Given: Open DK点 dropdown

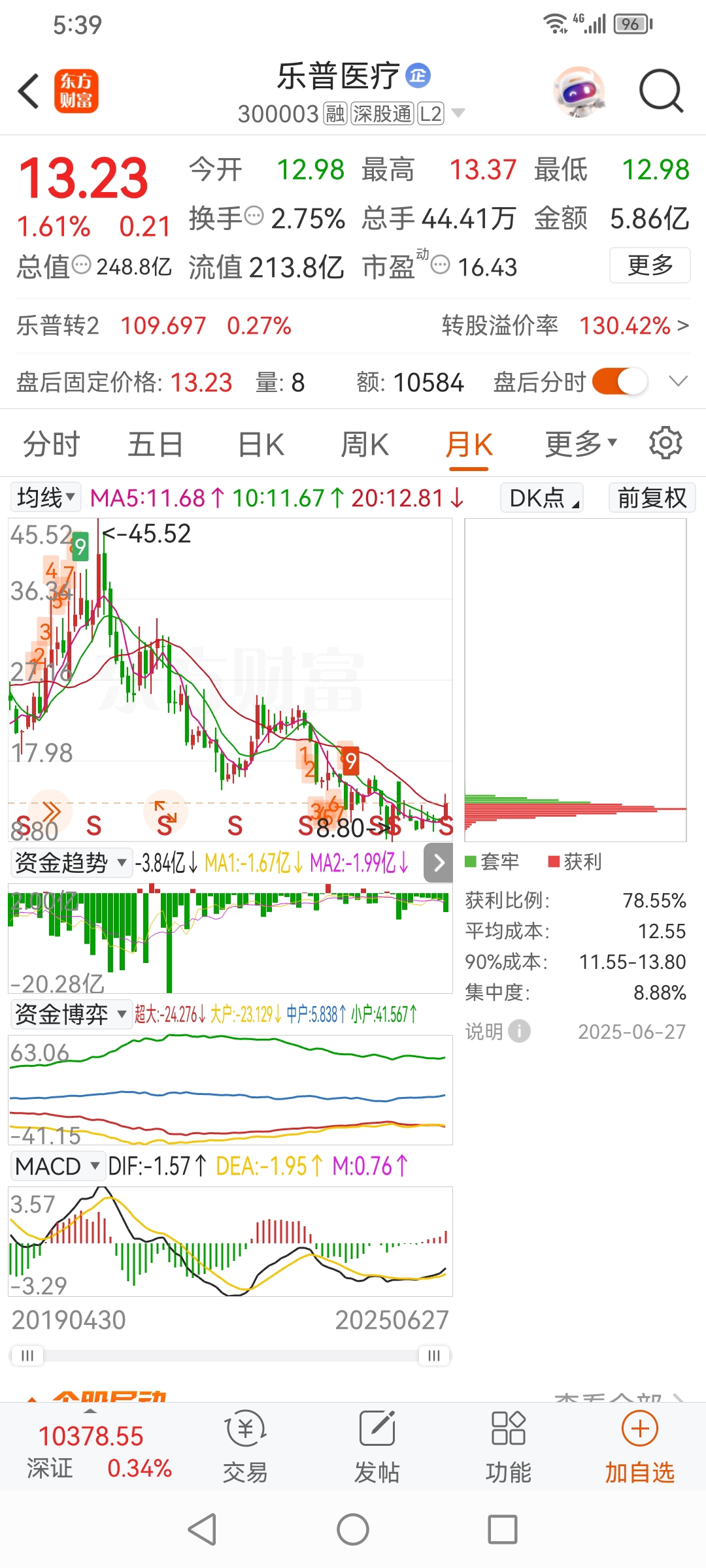Looking at the screenshot, I should [x=542, y=498].
